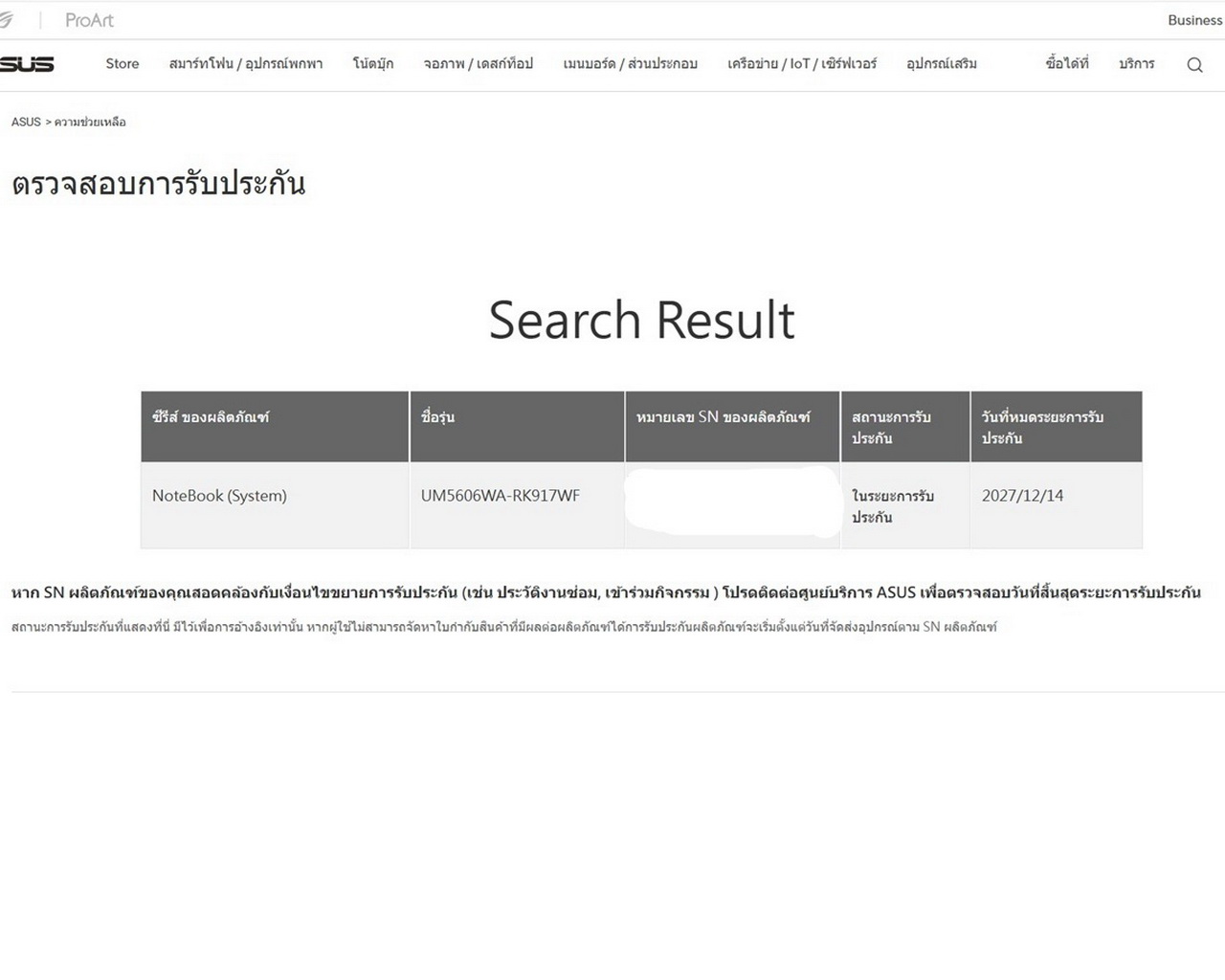Image resolution: width=1225 pixels, height=980 pixels.
Task: Click the ตรวจสอบการรับประกัน page heading
Action: click(159, 183)
